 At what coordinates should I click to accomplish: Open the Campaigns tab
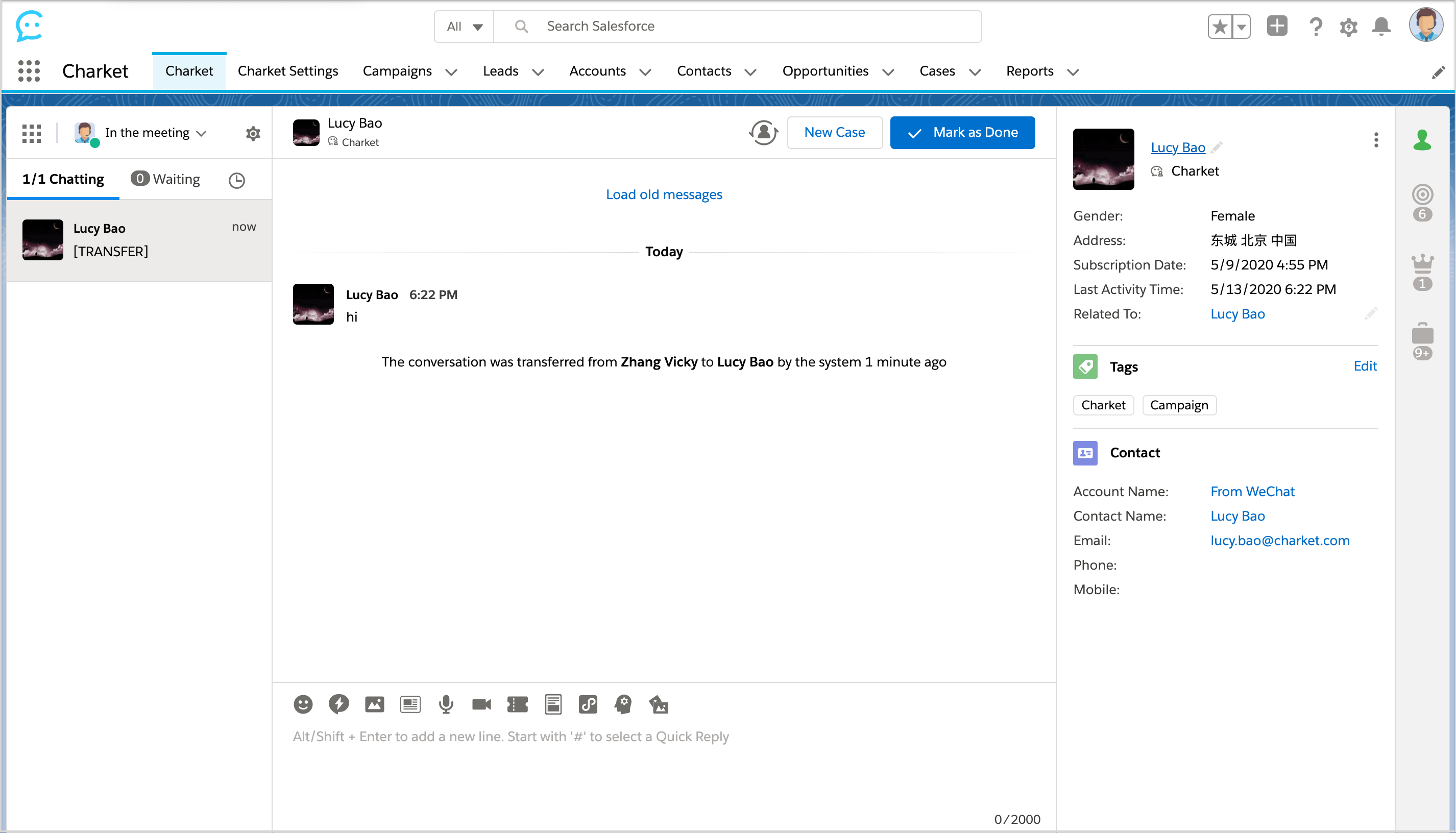click(x=397, y=71)
